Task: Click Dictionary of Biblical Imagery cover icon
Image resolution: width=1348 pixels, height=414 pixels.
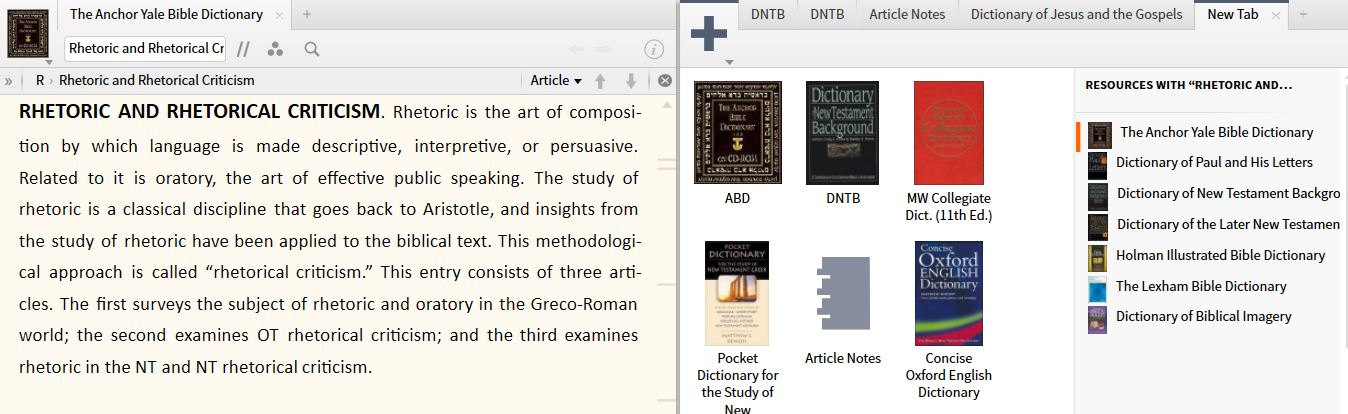Action: (1098, 320)
